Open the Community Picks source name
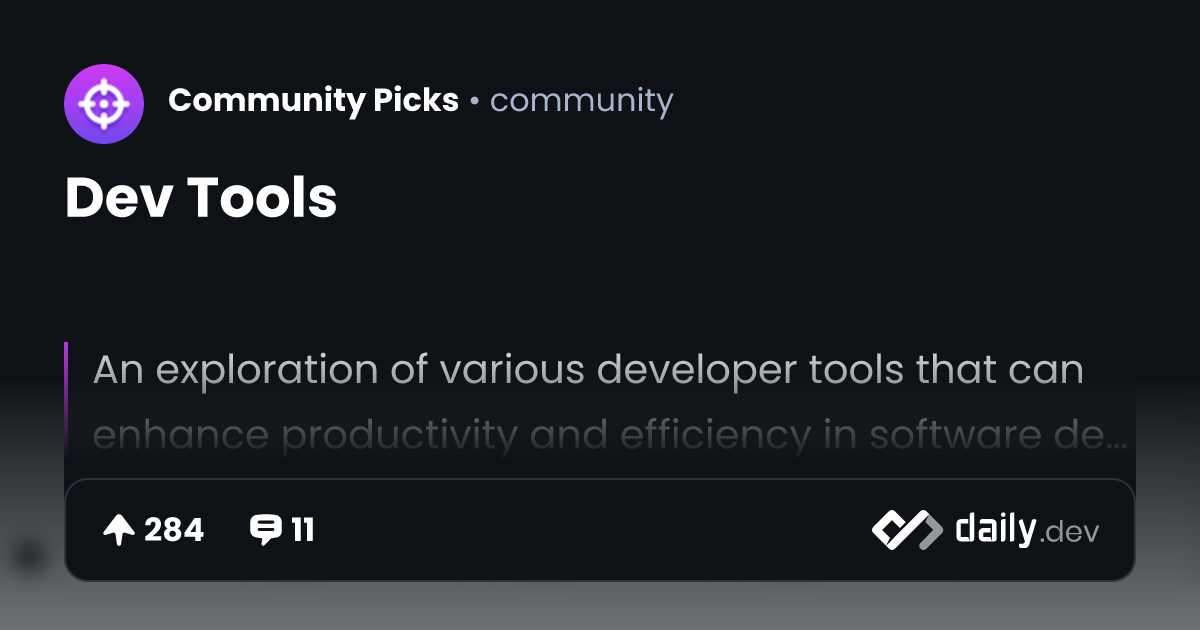This screenshot has width=1200, height=630. point(312,101)
